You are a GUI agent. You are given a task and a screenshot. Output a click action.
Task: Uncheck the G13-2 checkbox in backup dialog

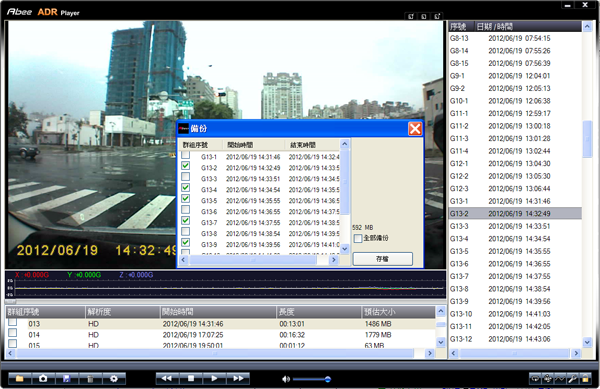pyautogui.click(x=186, y=166)
